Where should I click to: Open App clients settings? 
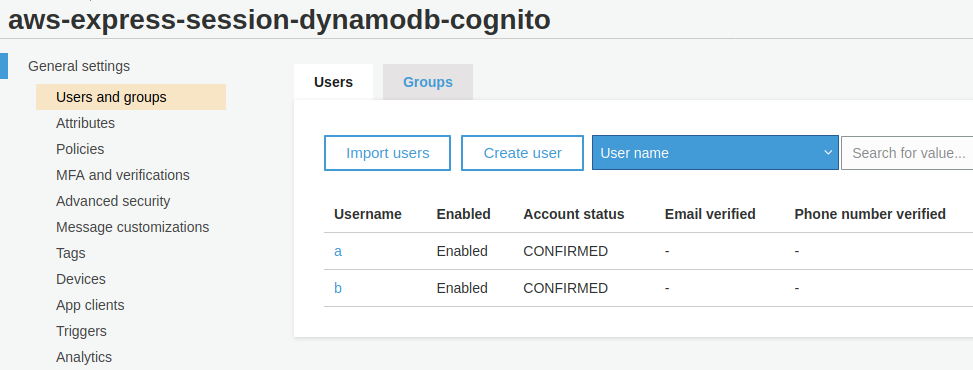click(90, 305)
